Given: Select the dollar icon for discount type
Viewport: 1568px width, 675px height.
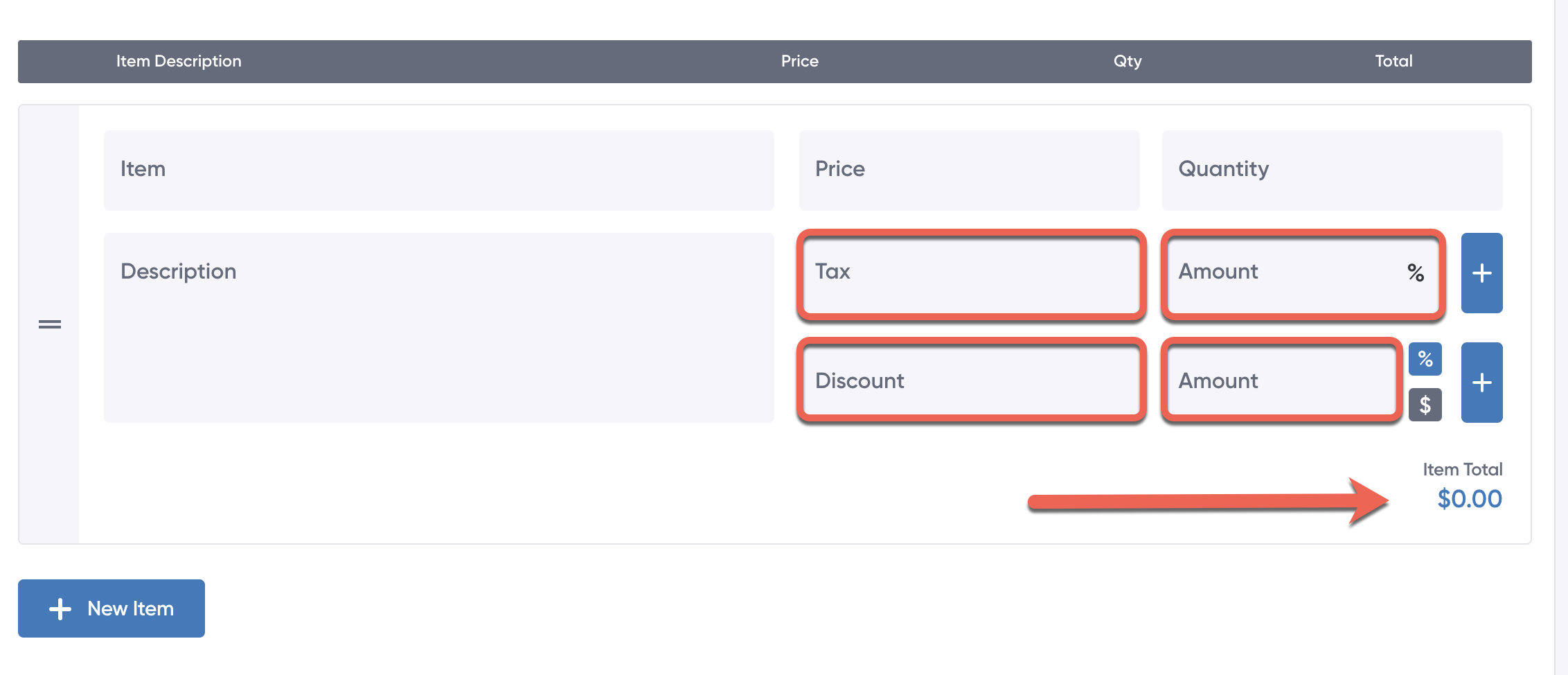Looking at the screenshot, I should point(1424,405).
